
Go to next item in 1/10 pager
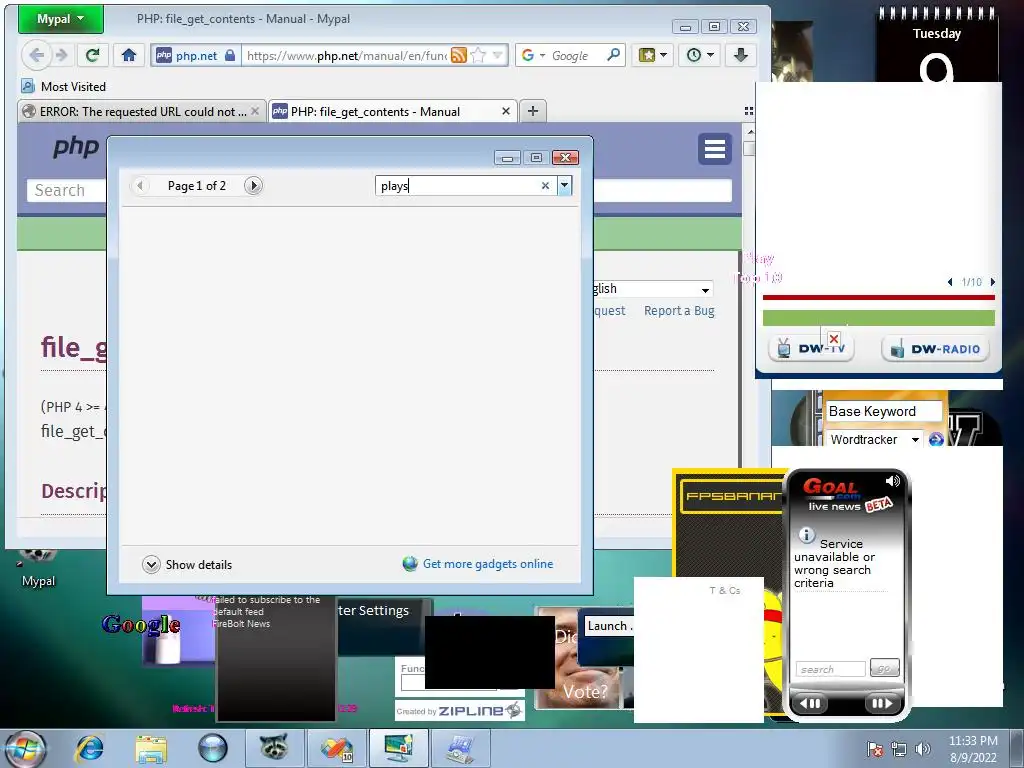pos(993,282)
